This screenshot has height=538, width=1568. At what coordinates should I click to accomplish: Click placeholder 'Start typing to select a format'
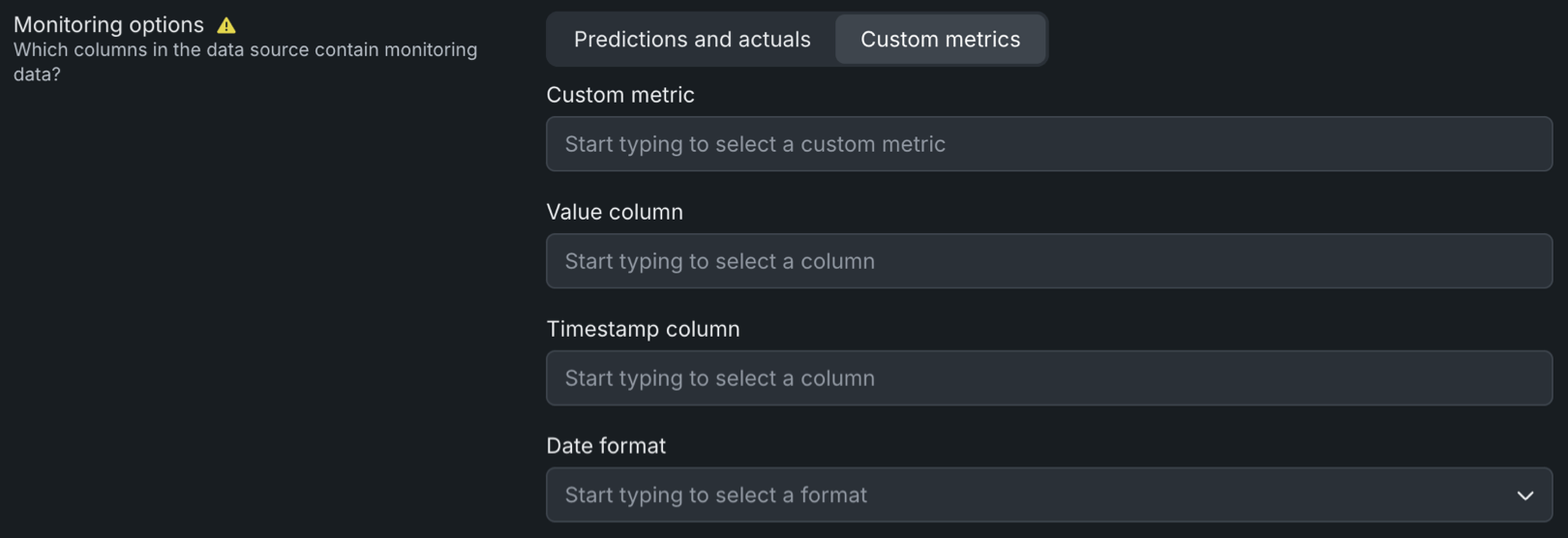point(715,495)
